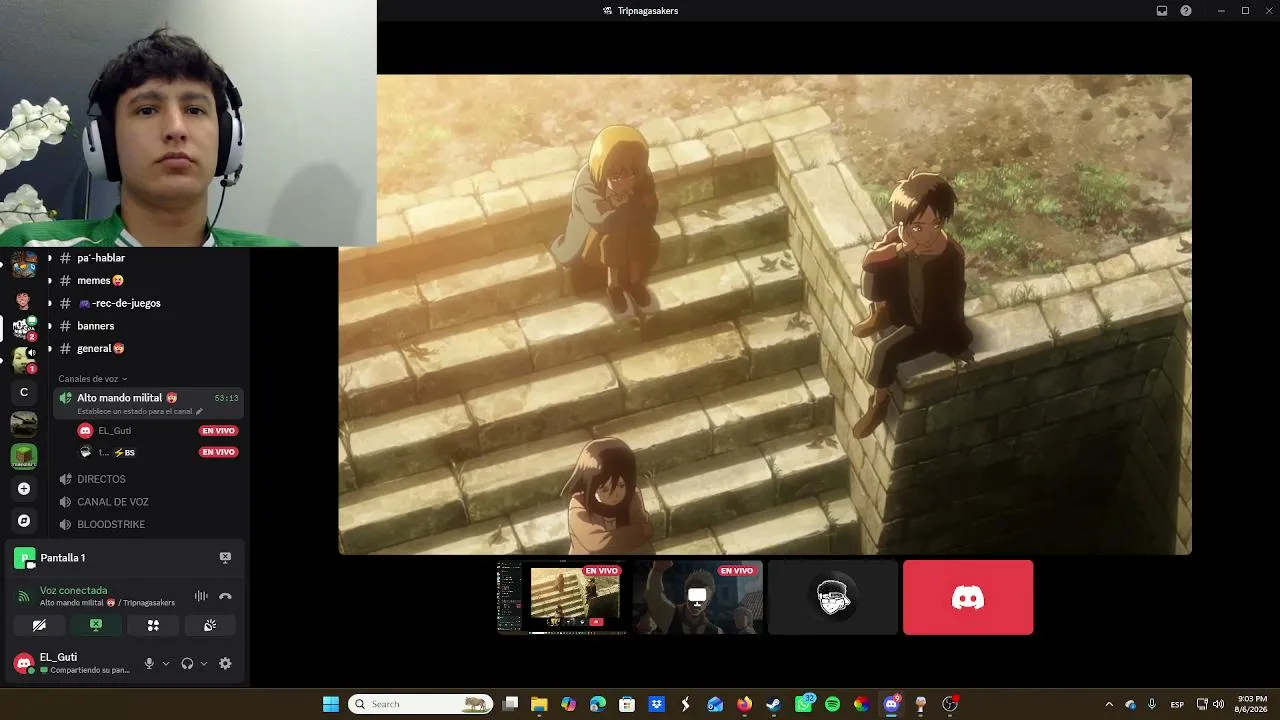Disconnect from voice with the hang-up icon

pyautogui.click(x=225, y=596)
